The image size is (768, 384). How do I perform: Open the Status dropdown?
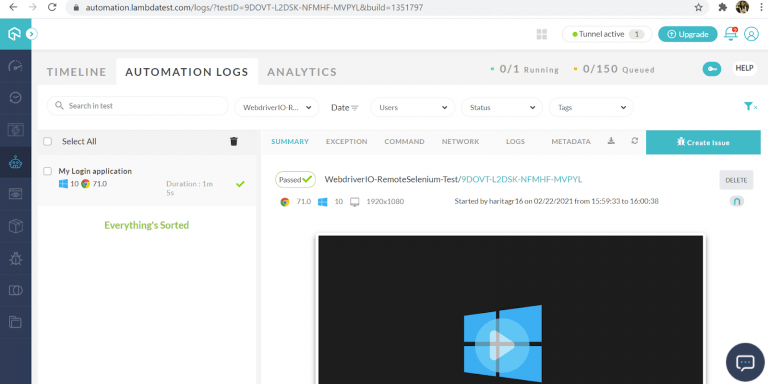pos(502,107)
